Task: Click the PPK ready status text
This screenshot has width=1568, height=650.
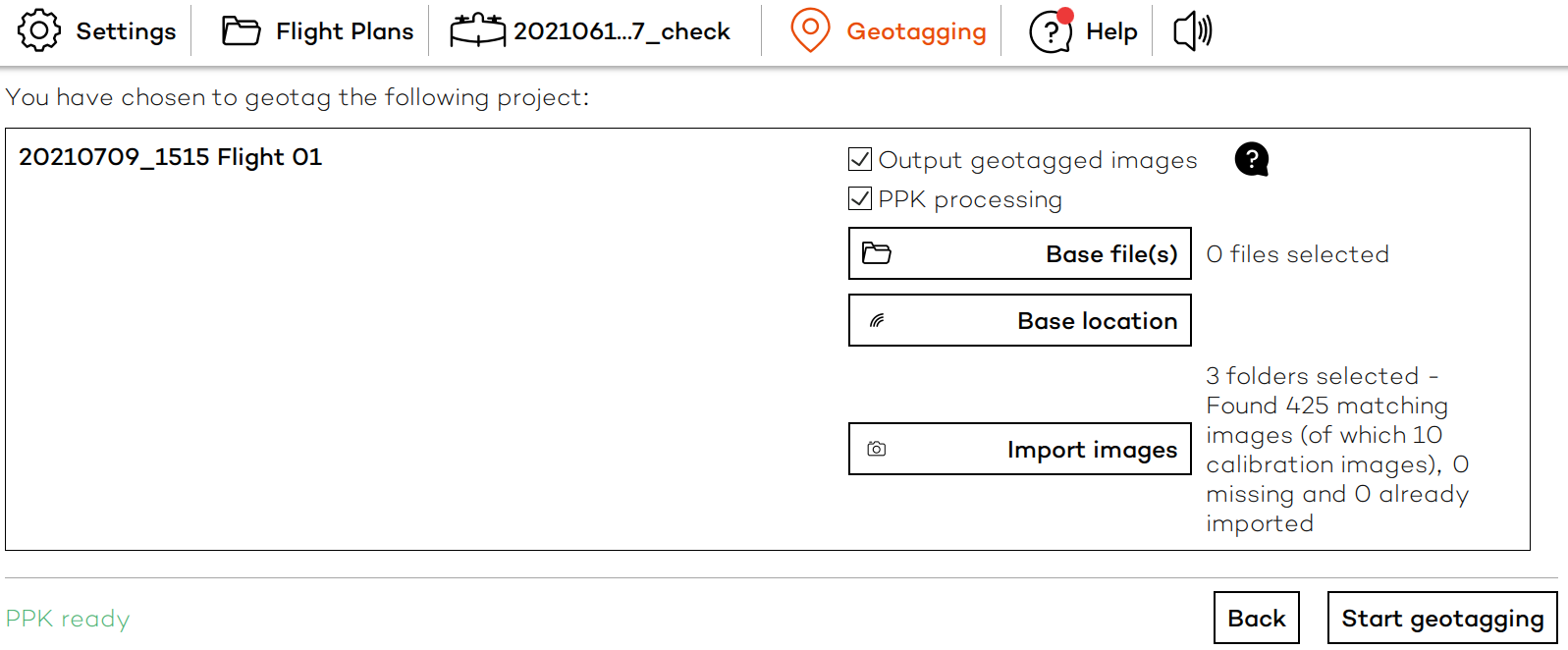Action: pos(68,619)
